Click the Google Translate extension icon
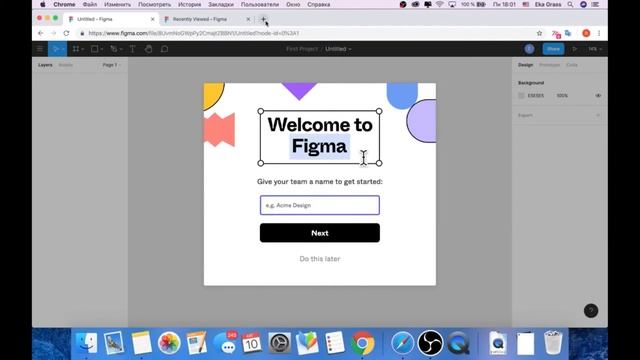The image size is (640, 360). click(x=568, y=33)
